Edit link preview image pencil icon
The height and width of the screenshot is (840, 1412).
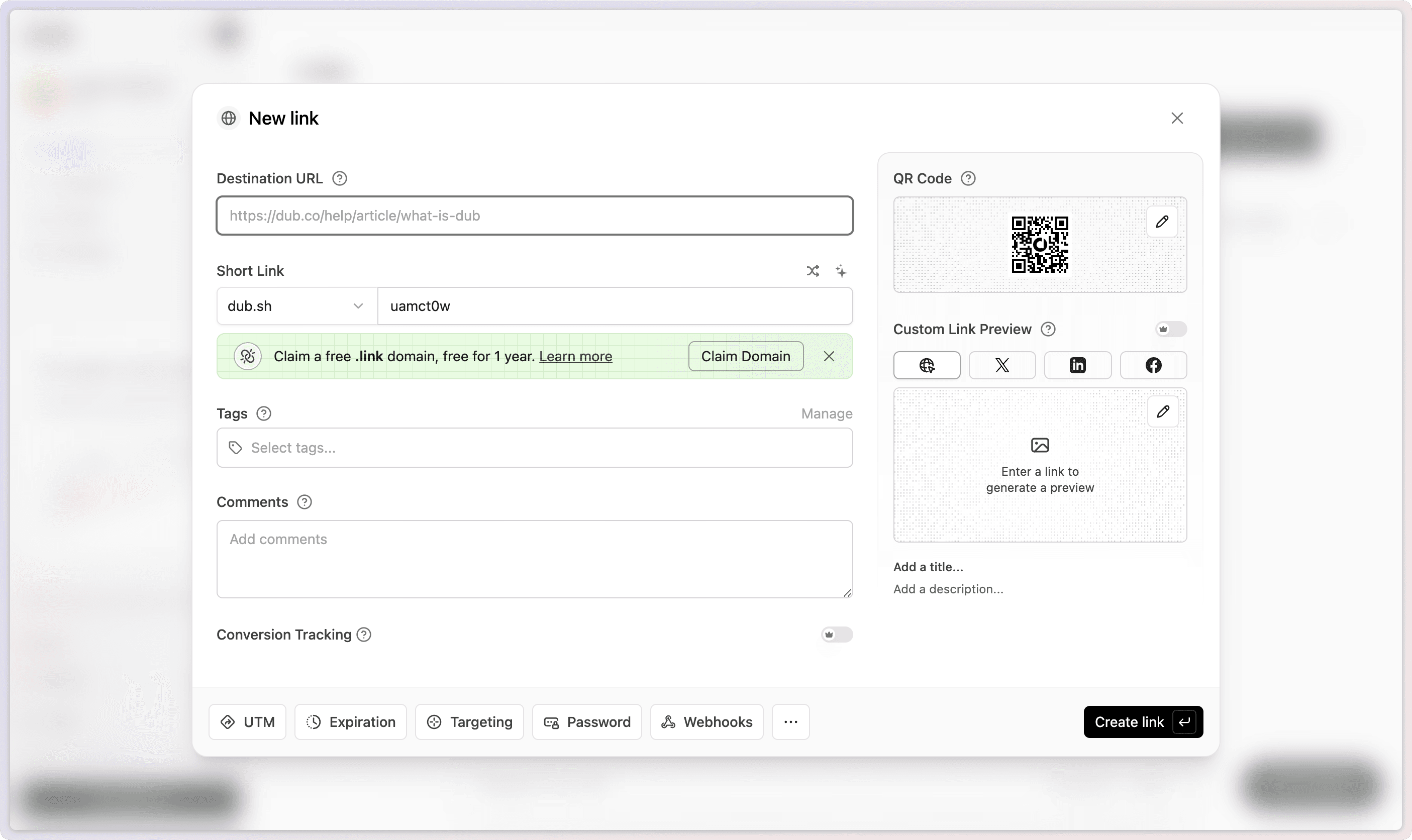point(1163,411)
